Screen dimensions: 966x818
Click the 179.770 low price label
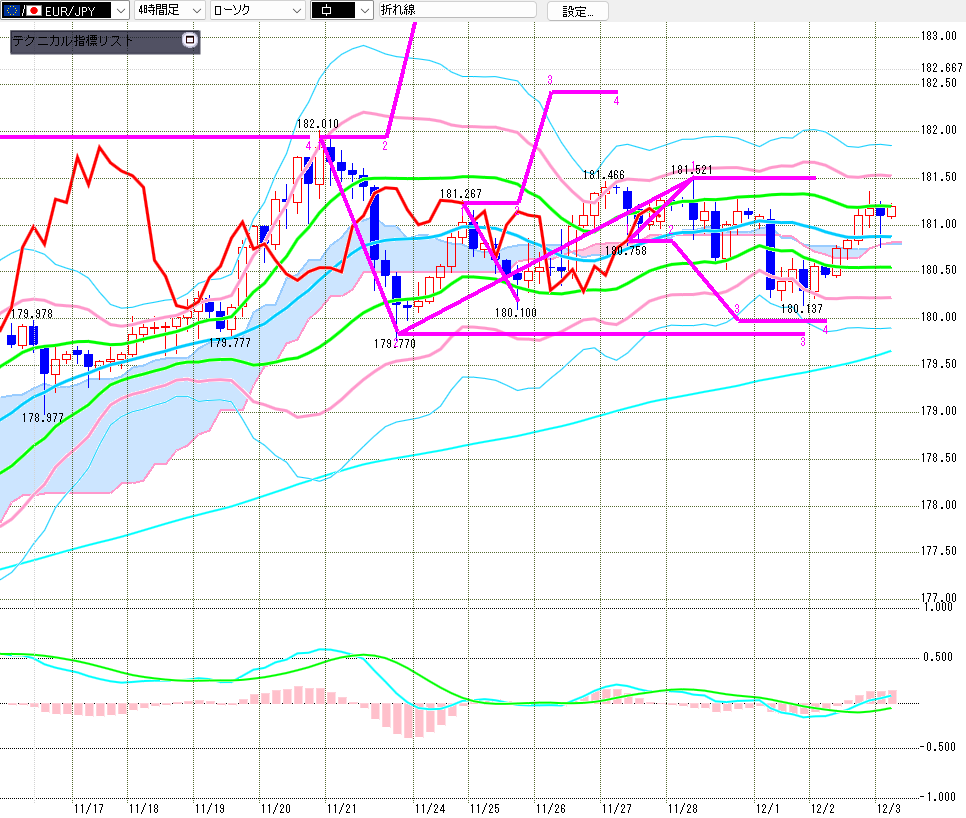pyautogui.click(x=397, y=343)
